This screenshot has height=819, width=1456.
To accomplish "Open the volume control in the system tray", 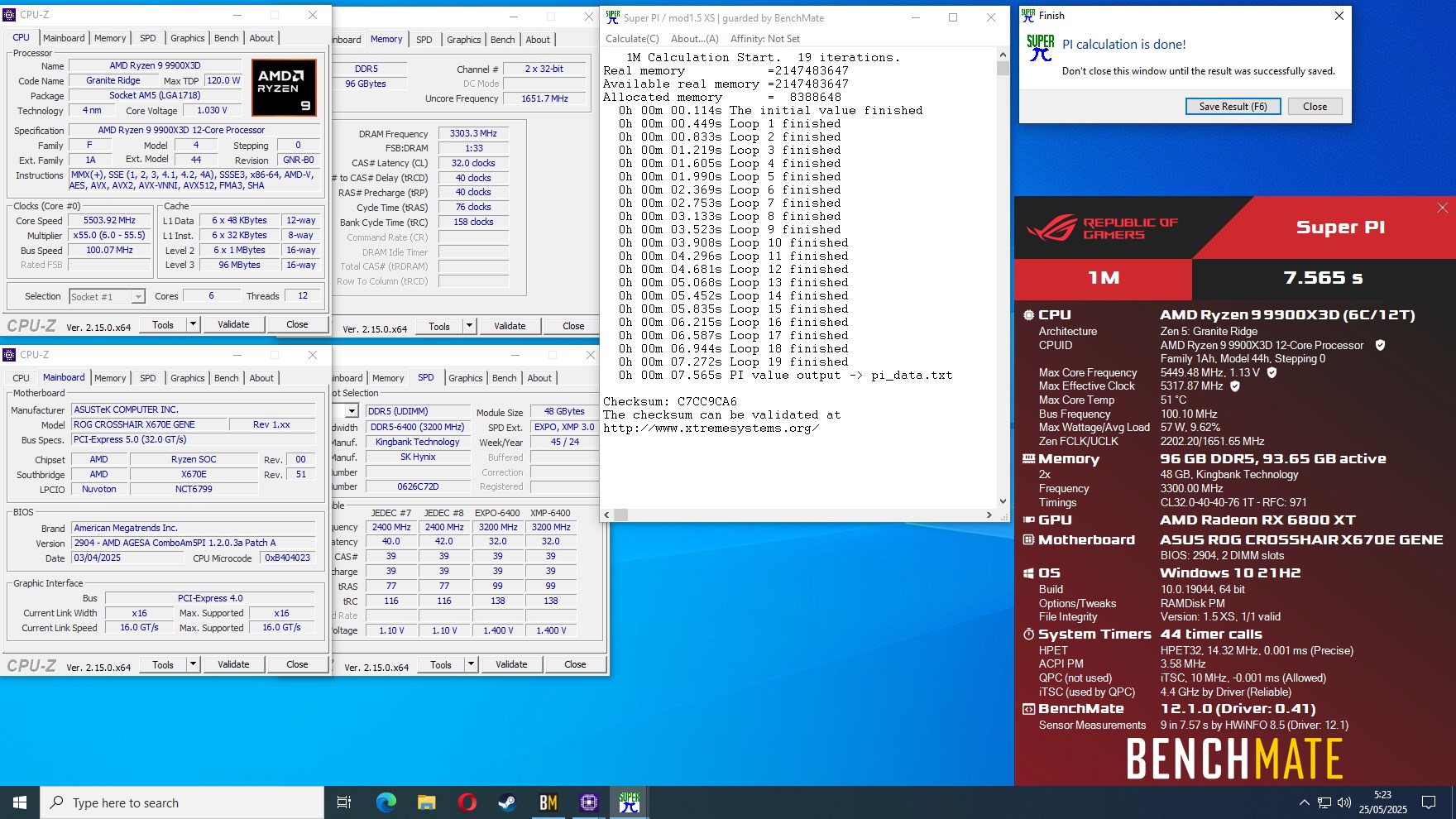I will (x=1344, y=802).
